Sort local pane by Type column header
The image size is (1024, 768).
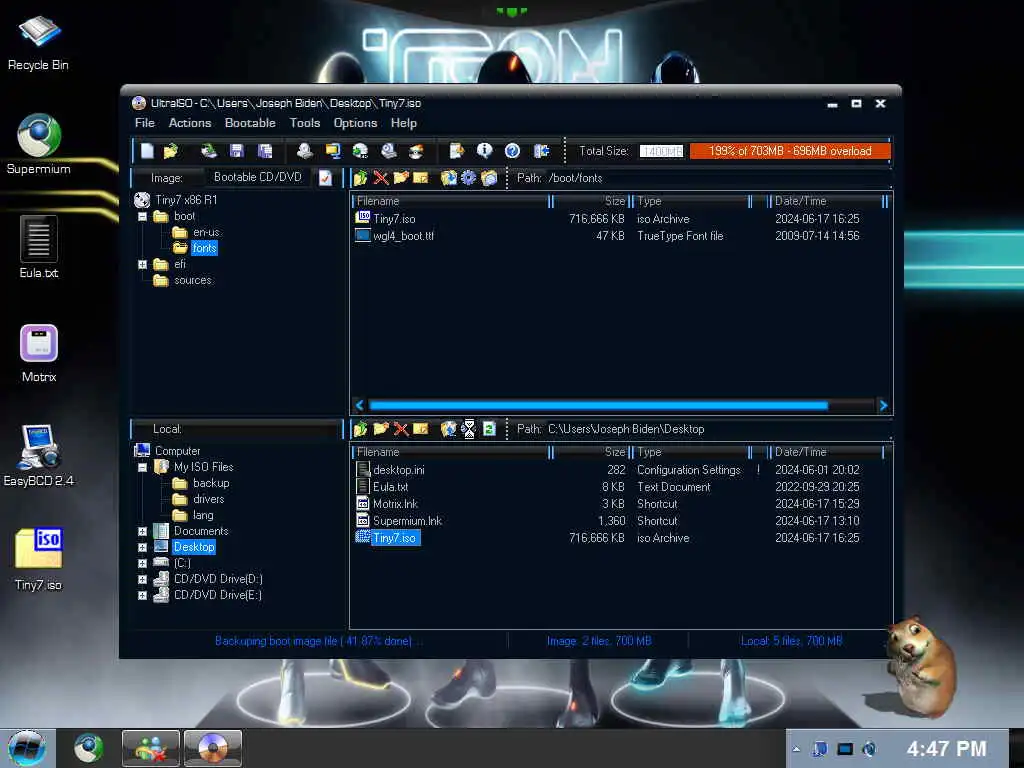691,452
